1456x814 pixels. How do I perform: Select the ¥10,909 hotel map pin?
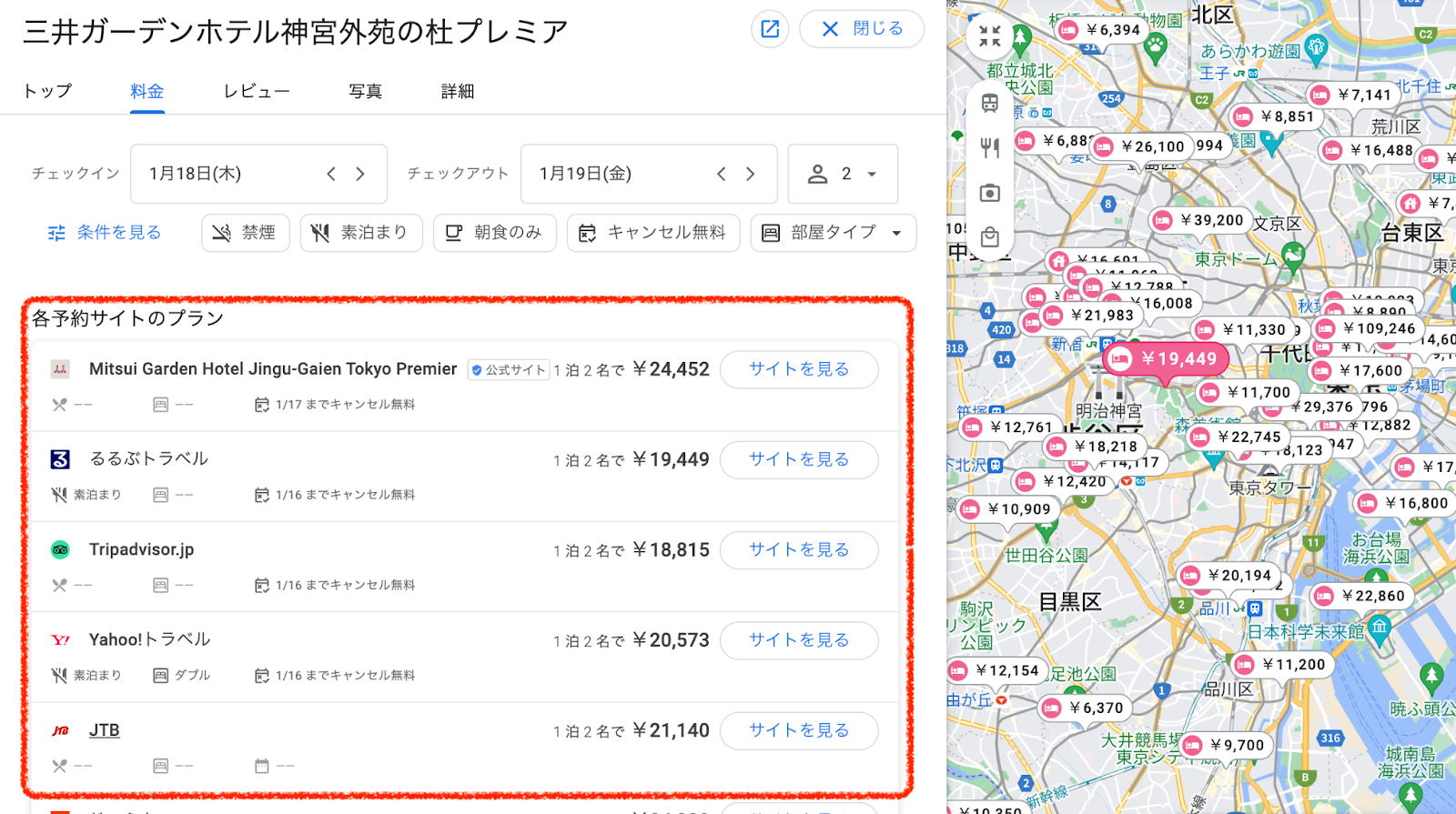coord(1007,509)
